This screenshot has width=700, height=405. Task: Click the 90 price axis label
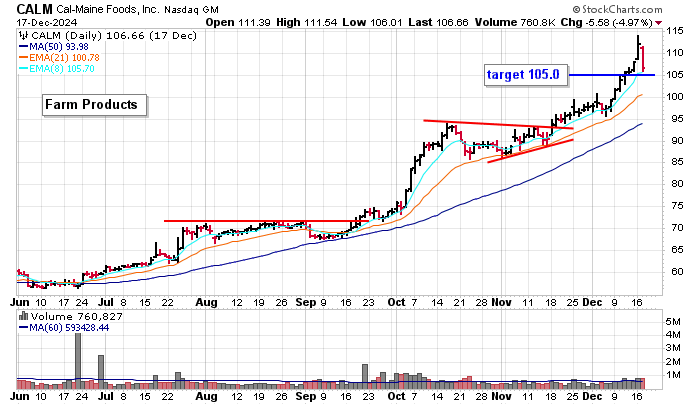click(x=677, y=140)
